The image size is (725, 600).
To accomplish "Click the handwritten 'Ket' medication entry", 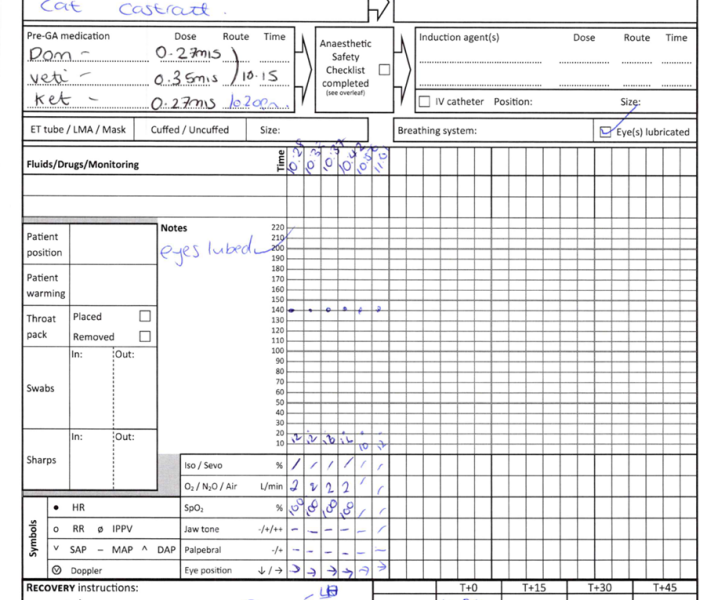I will (65, 98).
